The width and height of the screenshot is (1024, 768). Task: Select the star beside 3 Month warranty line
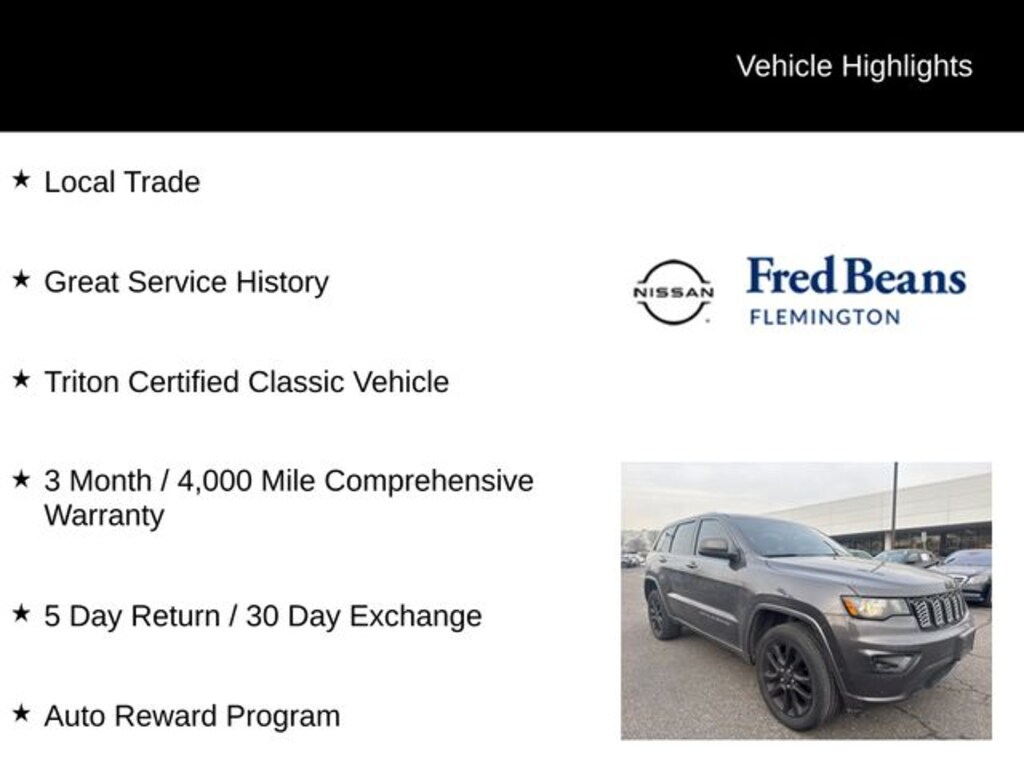coord(21,480)
